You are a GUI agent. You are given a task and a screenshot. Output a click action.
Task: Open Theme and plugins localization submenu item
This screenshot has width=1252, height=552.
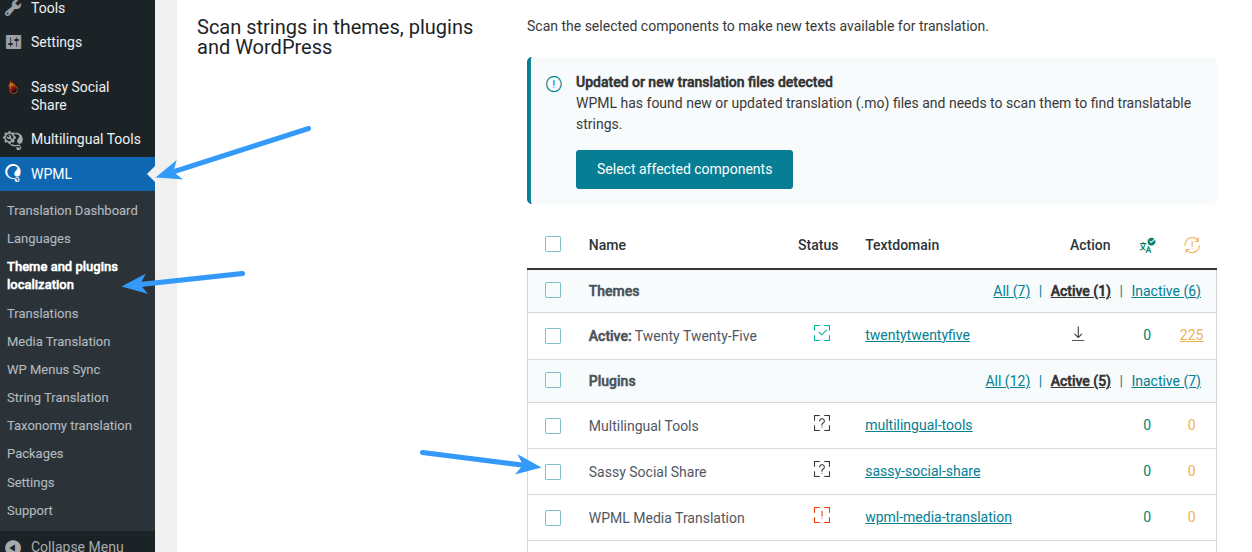63,276
